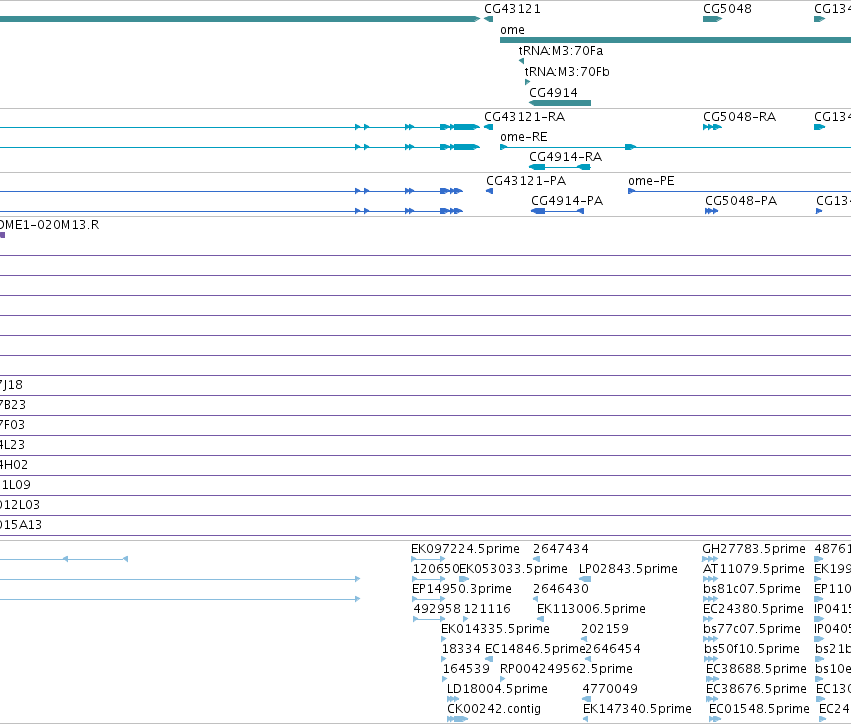Select the ome gene label
851x724 pixels.
point(512,30)
